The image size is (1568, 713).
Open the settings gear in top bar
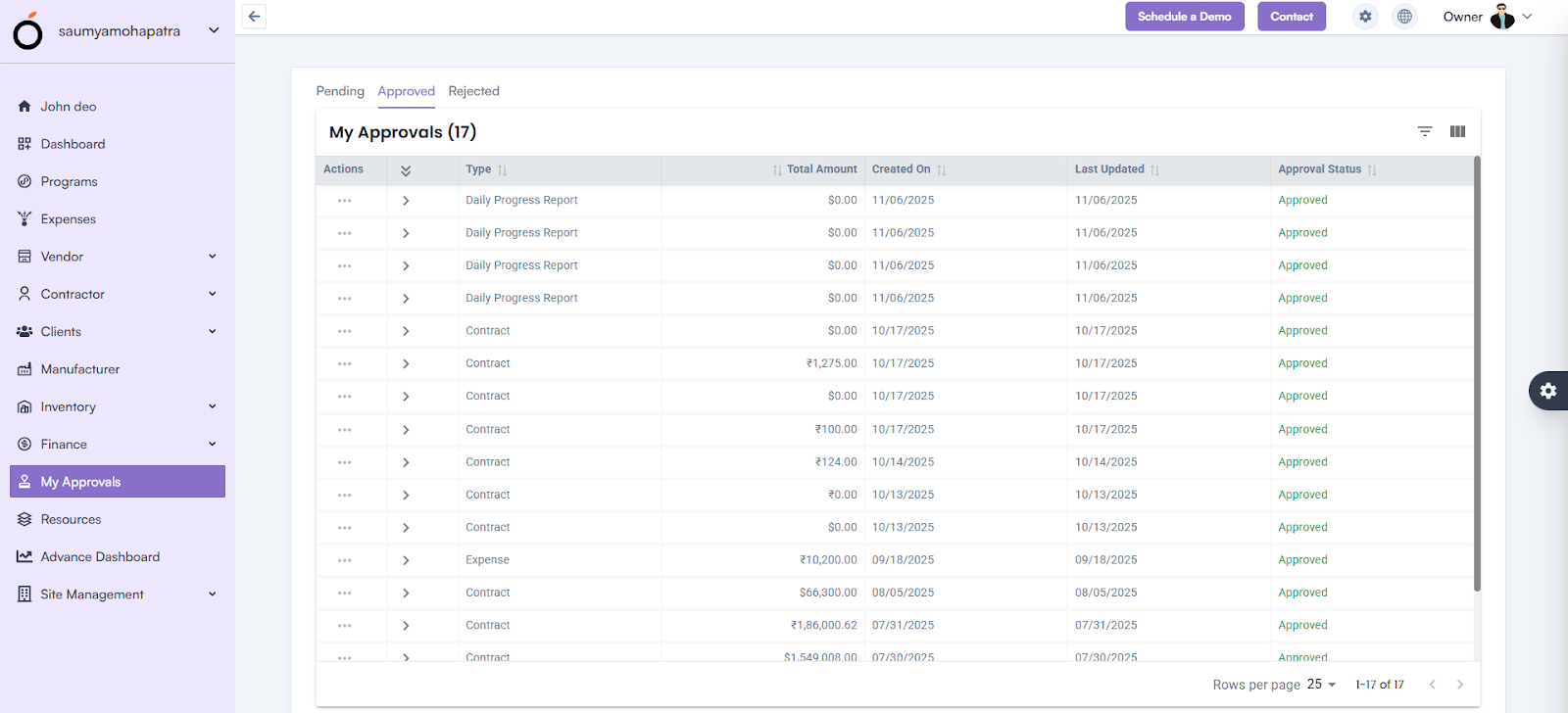click(x=1365, y=17)
